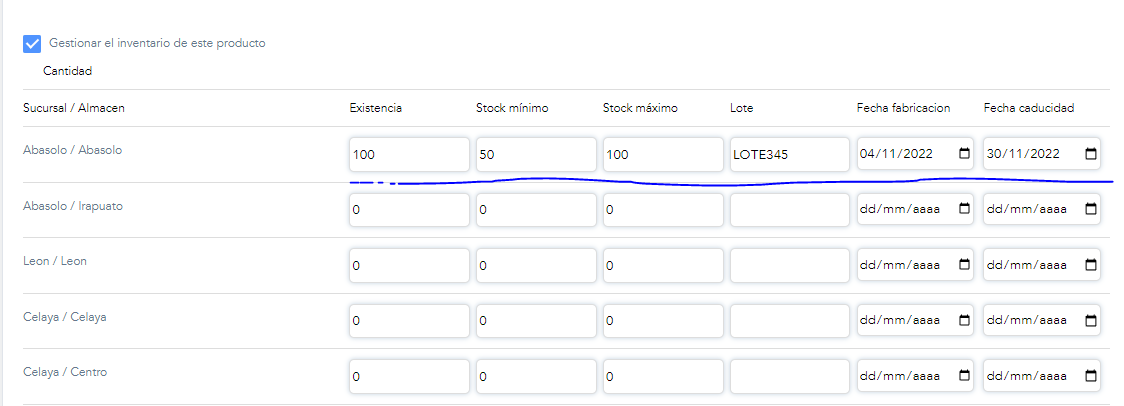
Task: Open calendar picker for Abasolo/Abasolo Fecha fabricacion
Action: pos(964,154)
